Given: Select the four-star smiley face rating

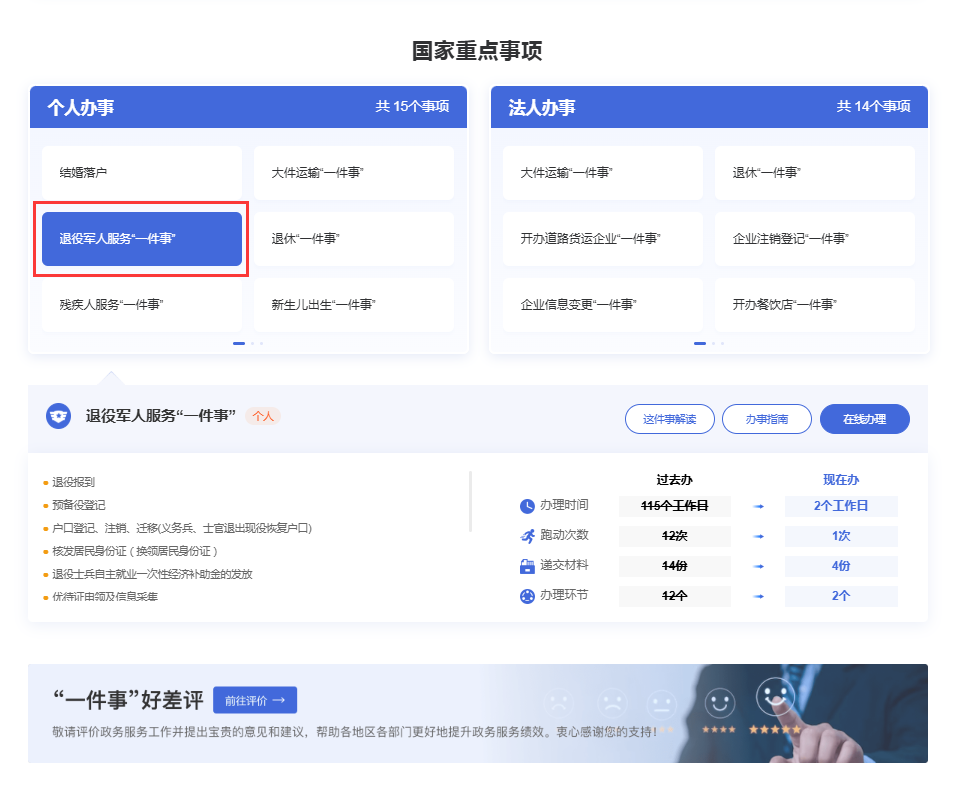Looking at the screenshot, I should [719, 703].
